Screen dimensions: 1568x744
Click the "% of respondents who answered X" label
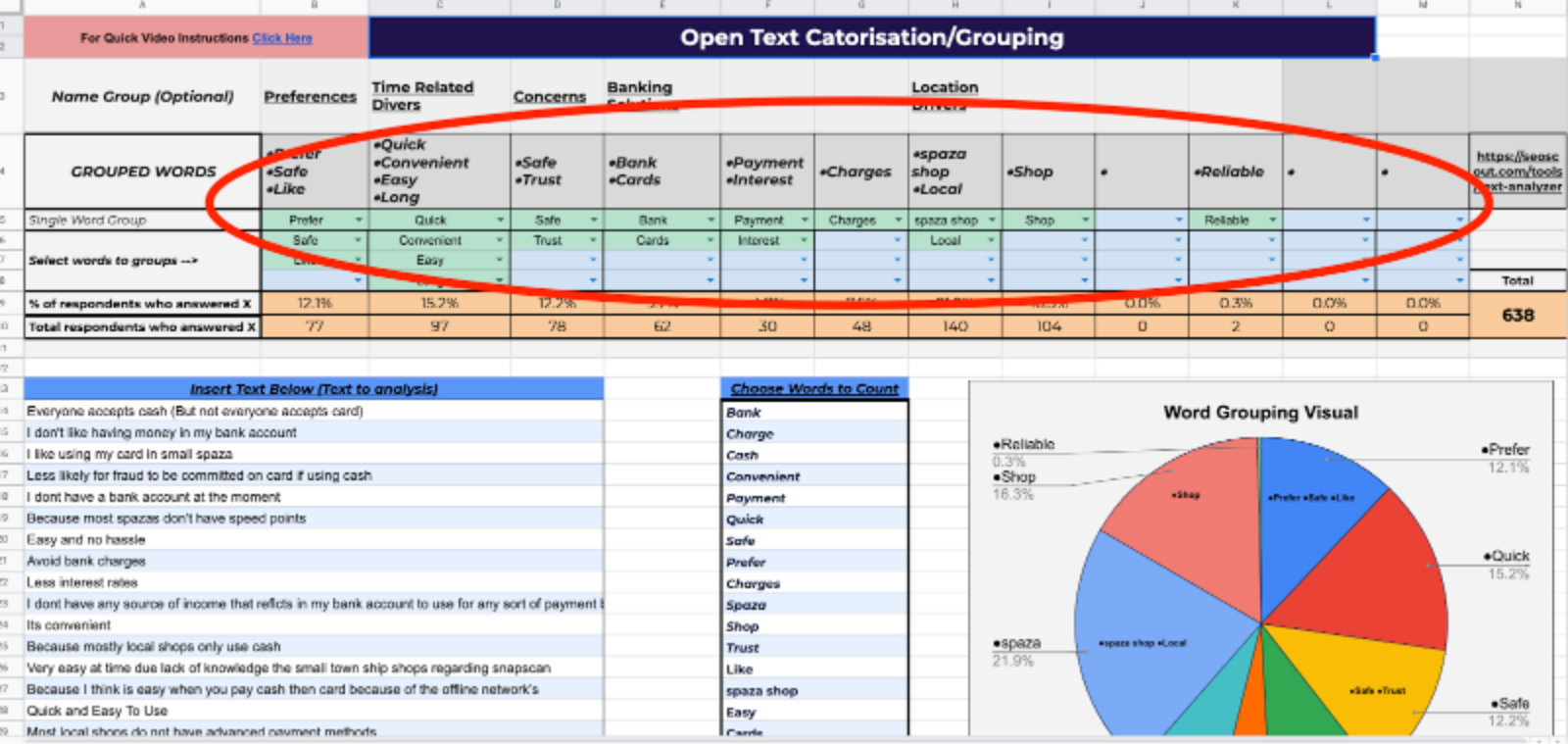[x=142, y=304]
